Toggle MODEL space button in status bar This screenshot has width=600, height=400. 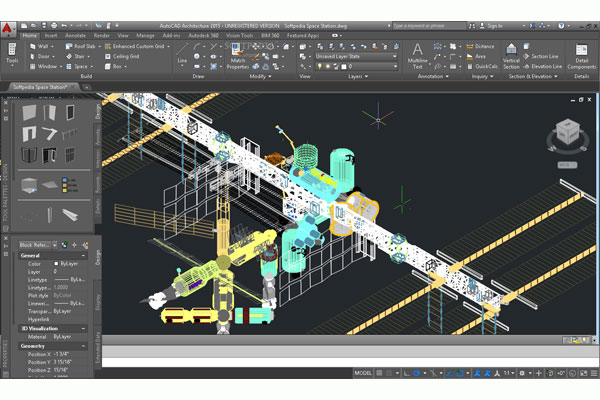tap(363, 372)
